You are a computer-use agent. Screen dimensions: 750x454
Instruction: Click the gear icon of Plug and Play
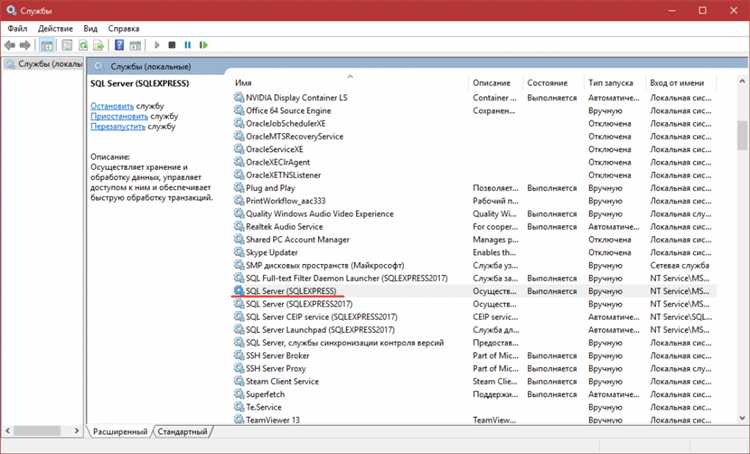pyautogui.click(x=239, y=188)
